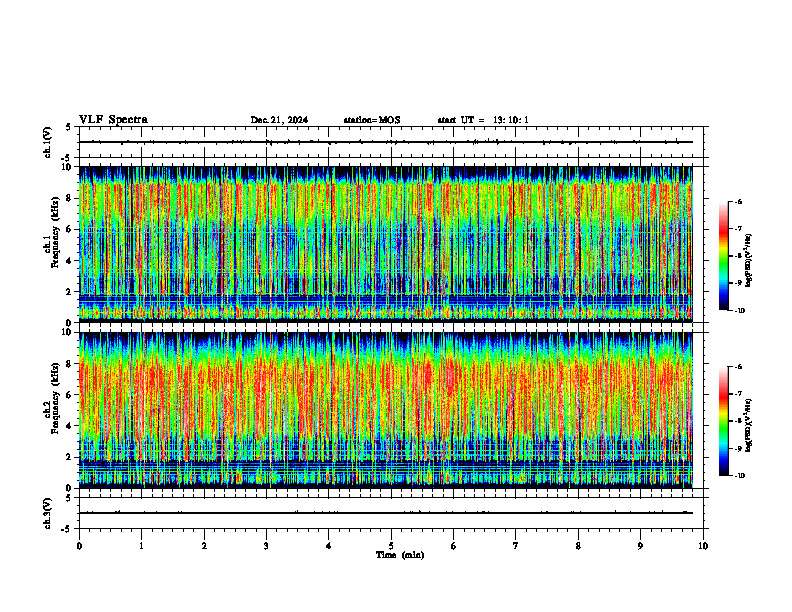Click the "1" tick on the time axis
This screenshot has width=792, height=612.
[142, 546]
